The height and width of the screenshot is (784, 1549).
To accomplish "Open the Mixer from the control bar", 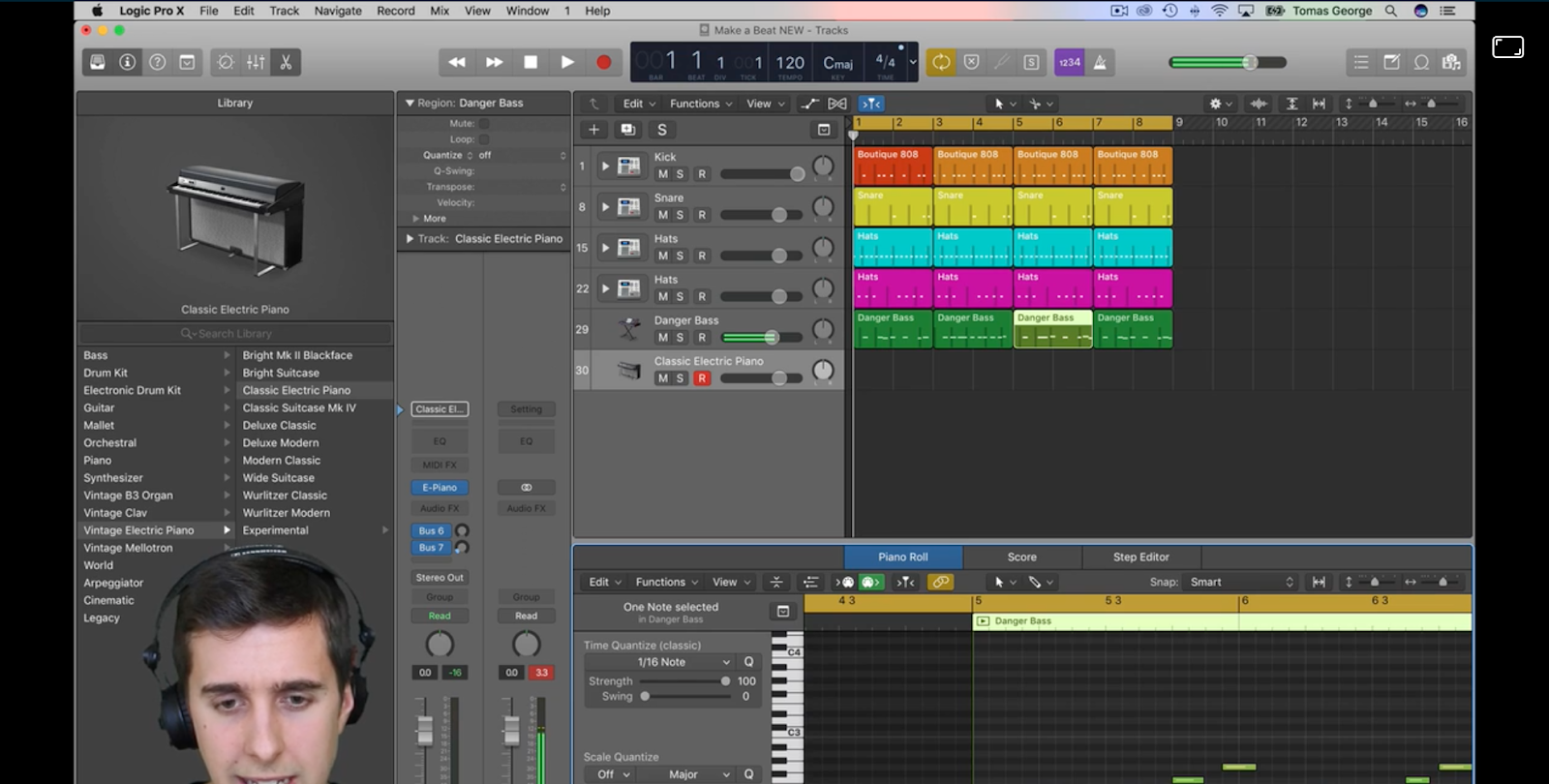I will coord(256,62).
